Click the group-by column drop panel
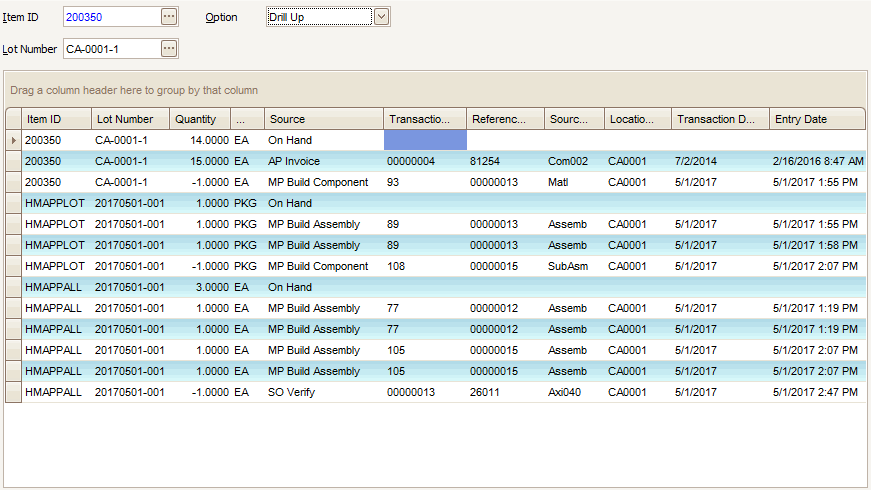 tap(435, 90)
